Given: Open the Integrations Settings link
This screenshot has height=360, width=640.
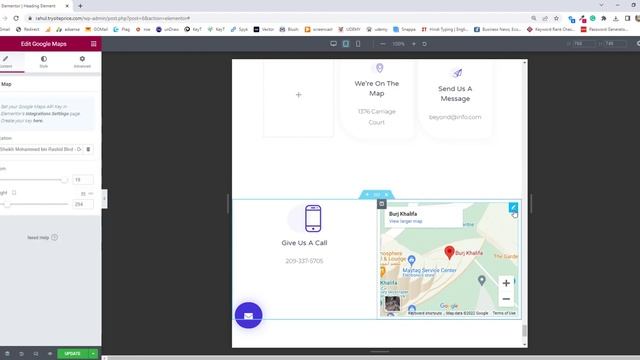Looking at the screenshot, I should (x=47, y=113).
